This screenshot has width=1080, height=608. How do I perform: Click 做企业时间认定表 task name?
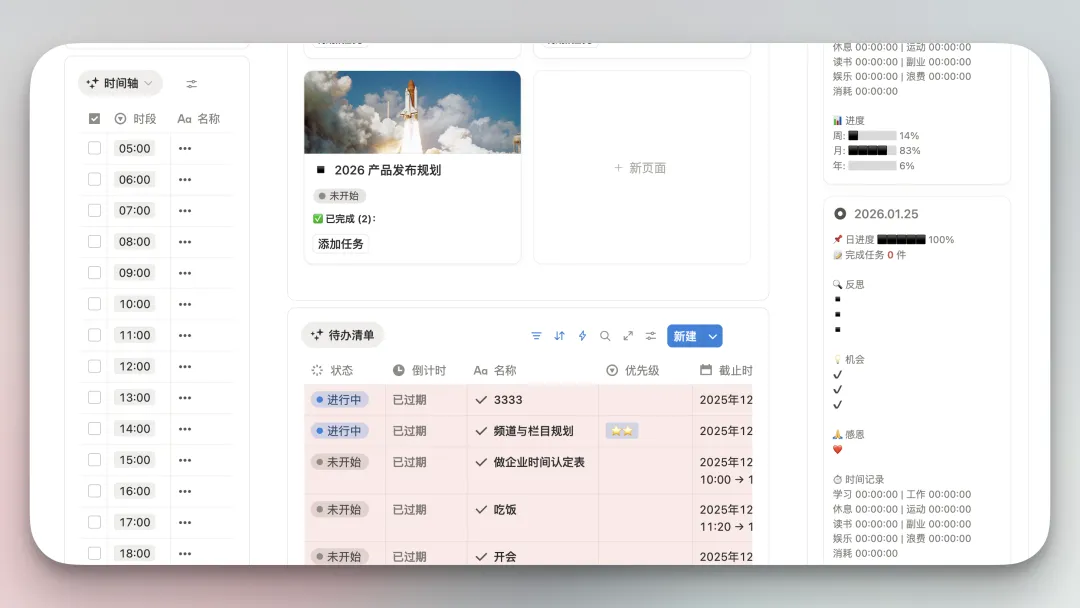coord(539,462)
